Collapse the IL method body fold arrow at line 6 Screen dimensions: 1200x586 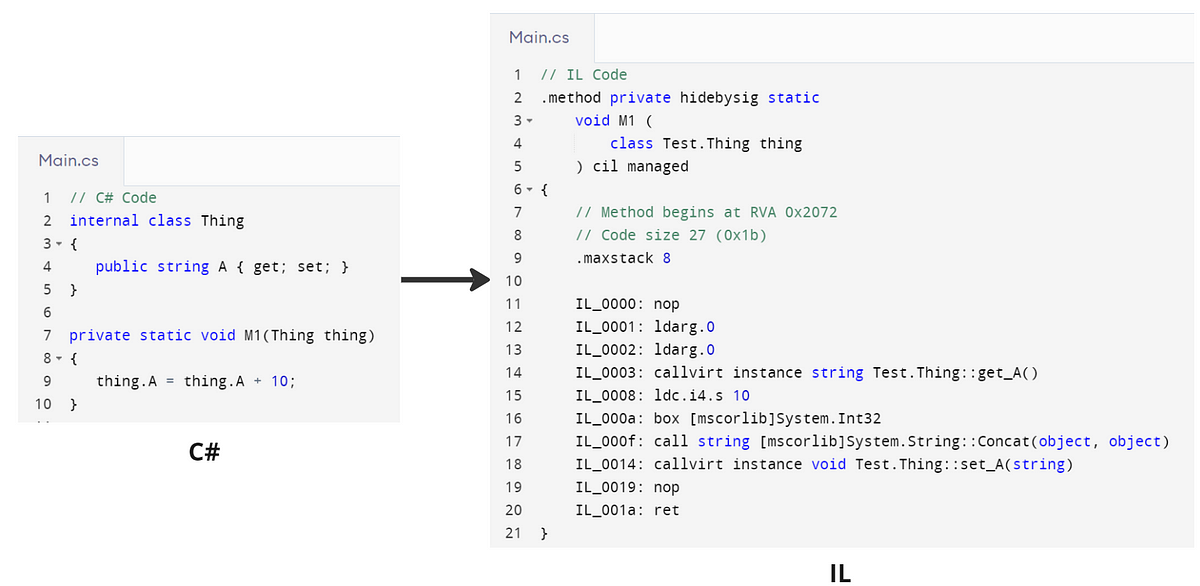[x=530, y=190]
